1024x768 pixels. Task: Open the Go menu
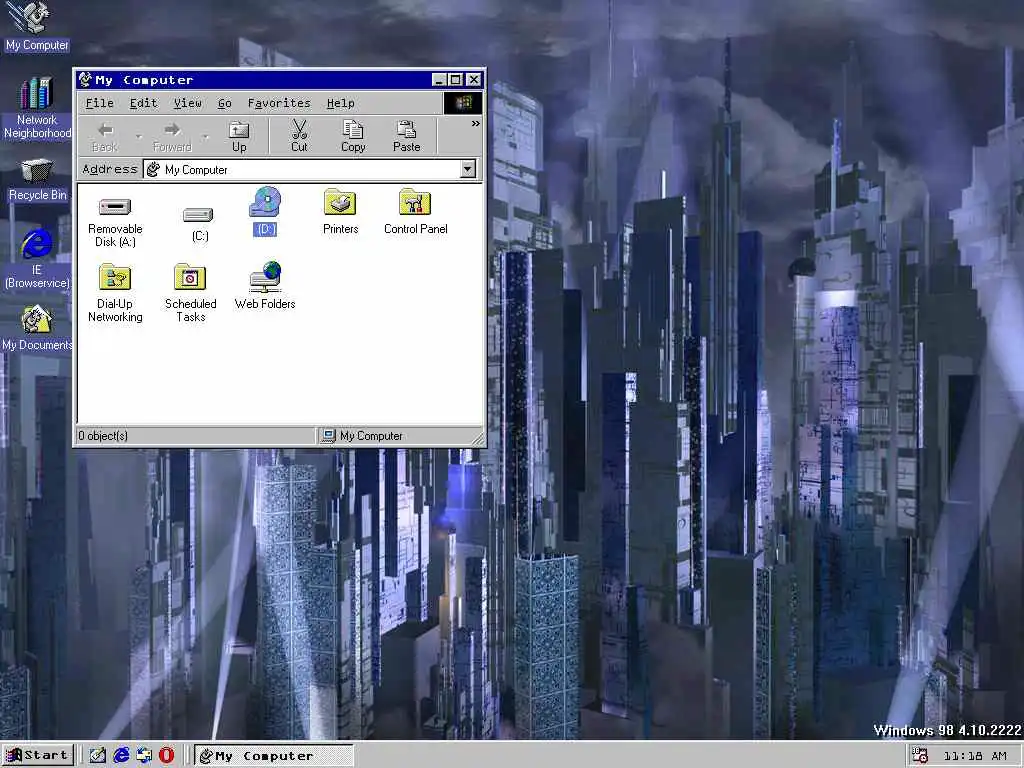225,103
